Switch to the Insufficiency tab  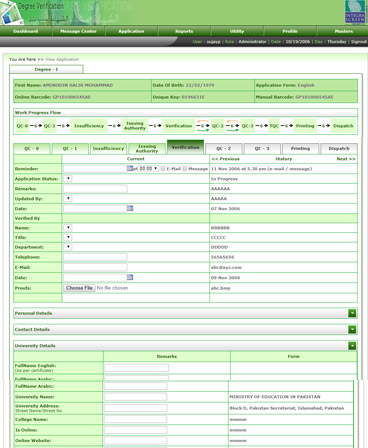[x=108, y=149]
